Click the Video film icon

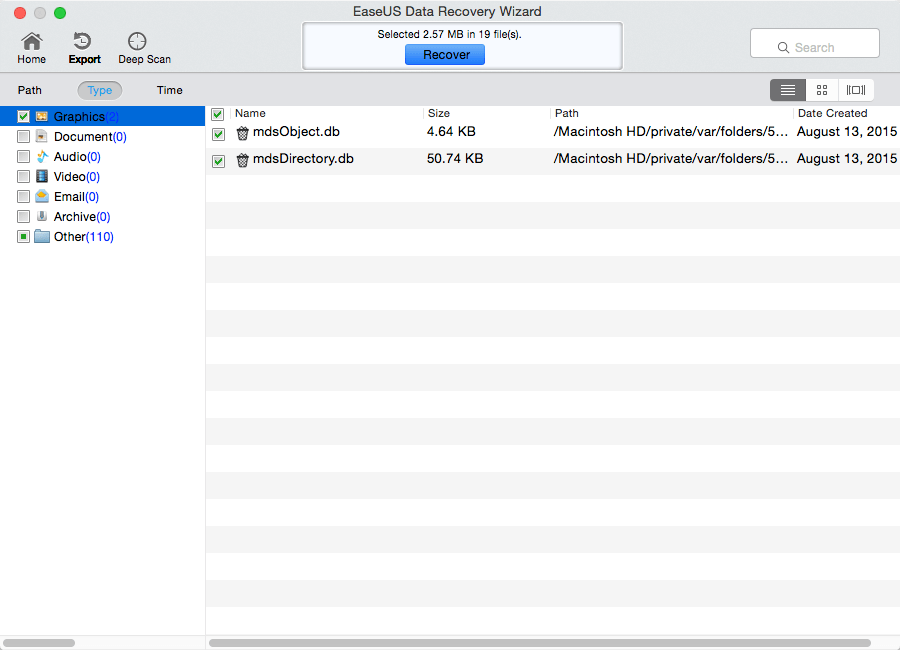coord(42,176)
